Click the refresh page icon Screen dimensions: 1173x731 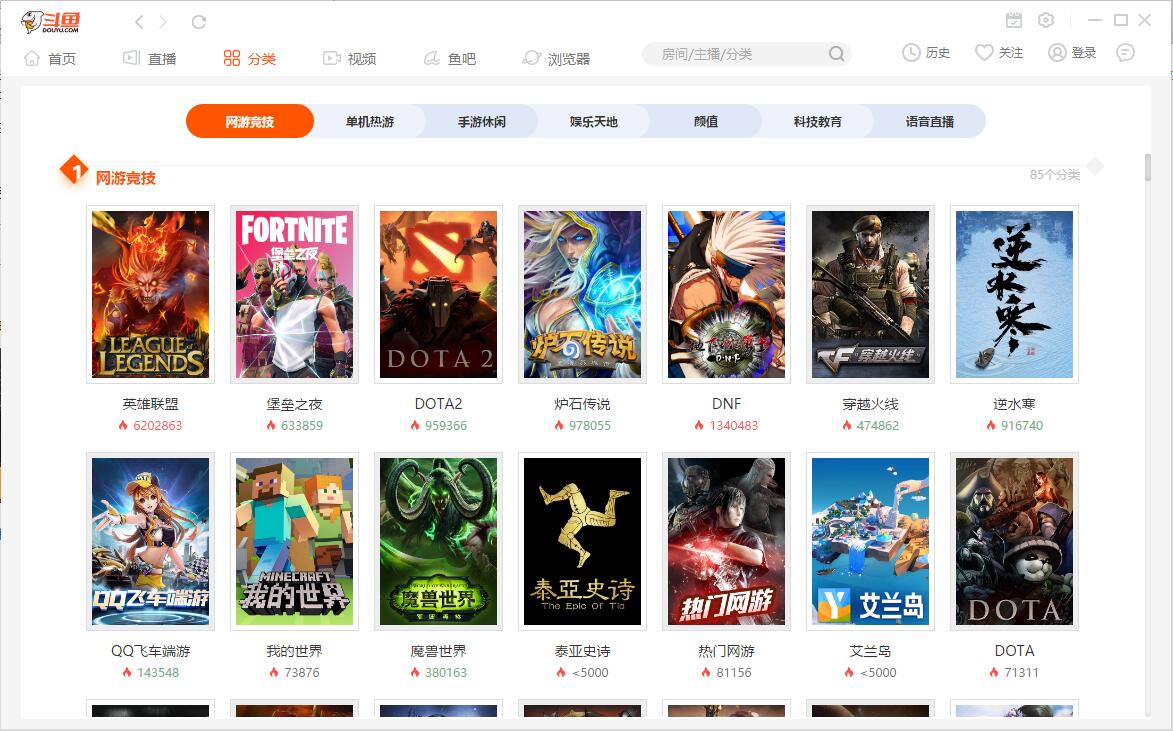click(199, 22)
